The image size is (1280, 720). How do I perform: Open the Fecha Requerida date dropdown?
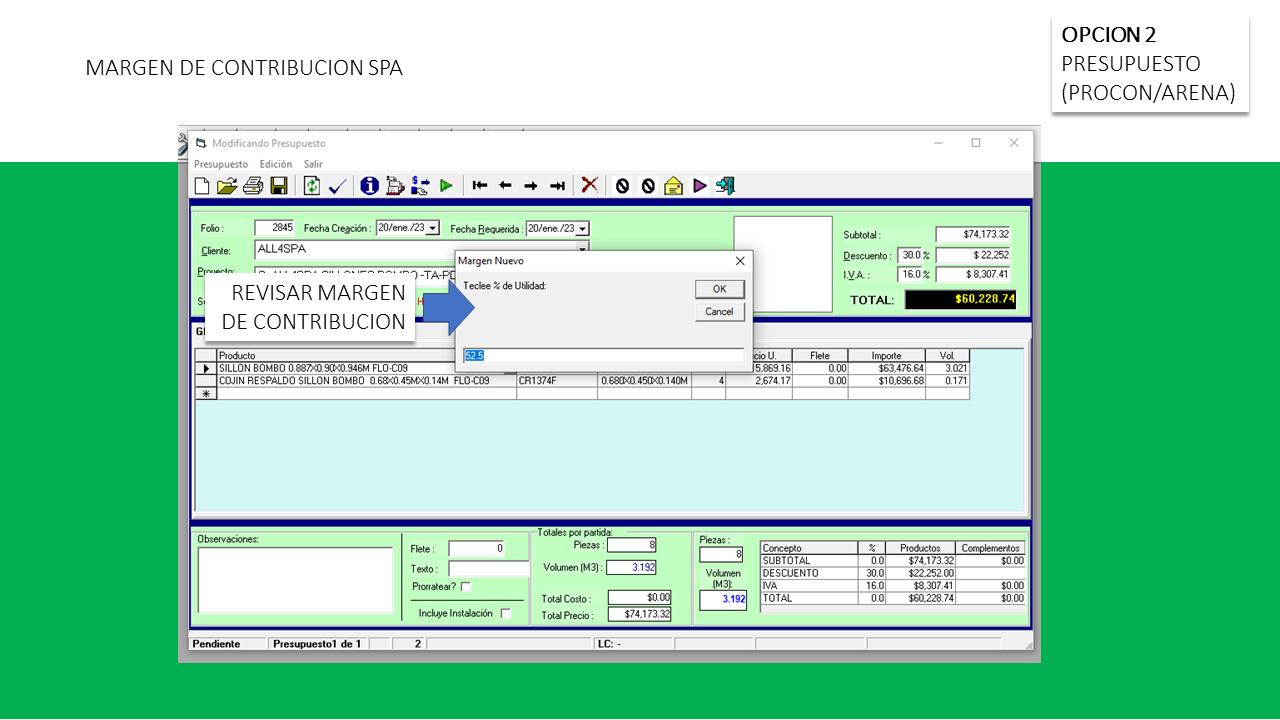tap(582, 229)
